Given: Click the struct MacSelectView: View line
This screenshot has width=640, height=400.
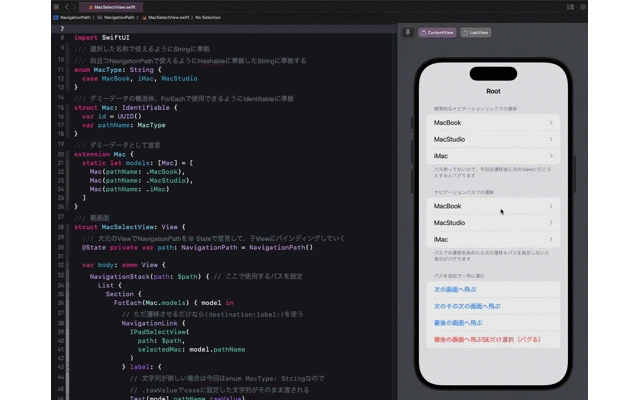Looking at the screenshot, I should (129, 227).
